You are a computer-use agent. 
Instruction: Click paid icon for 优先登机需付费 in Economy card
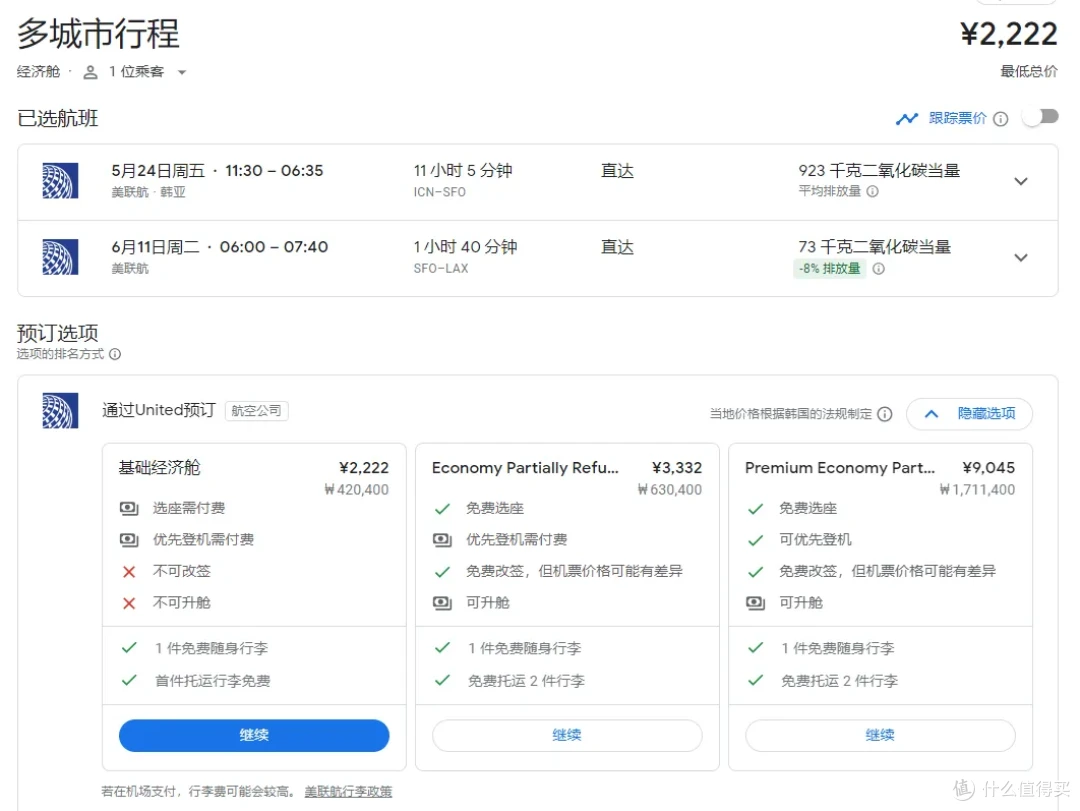(442, 540)
